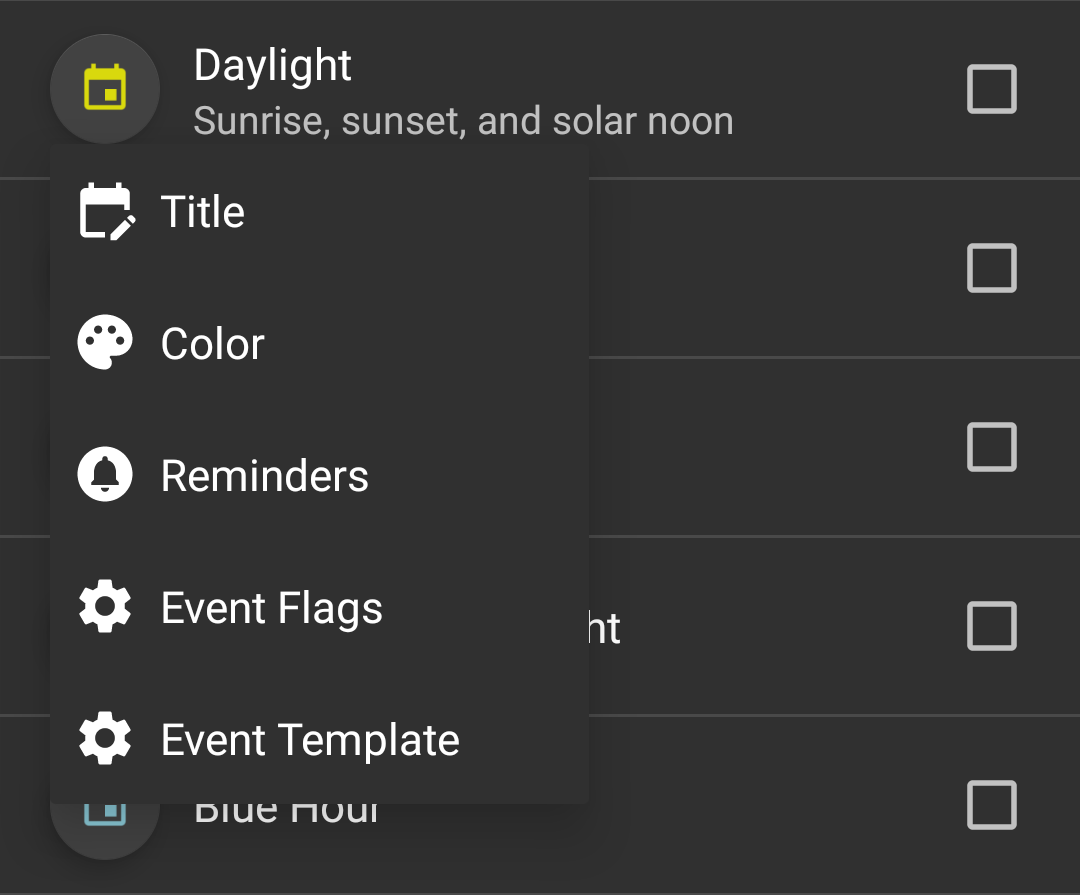Screen dimensions: 1080x895
Task: Click the Daylight event name
Action: point(272,66)
